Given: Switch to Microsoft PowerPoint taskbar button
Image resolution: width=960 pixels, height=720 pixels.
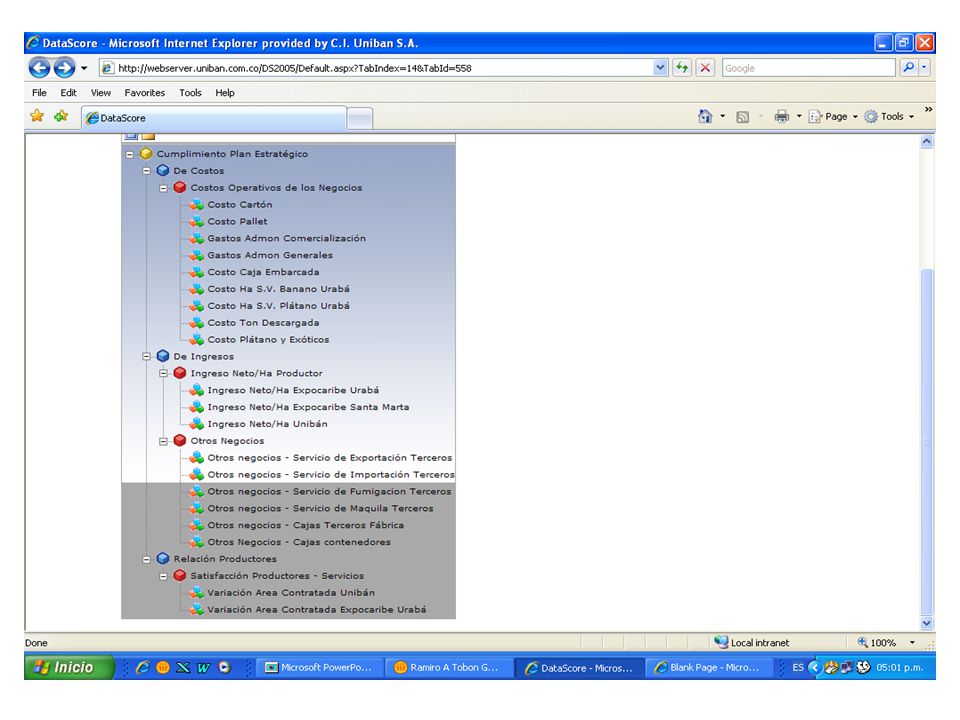Looking at the screenshot, I should coord(320,667).
